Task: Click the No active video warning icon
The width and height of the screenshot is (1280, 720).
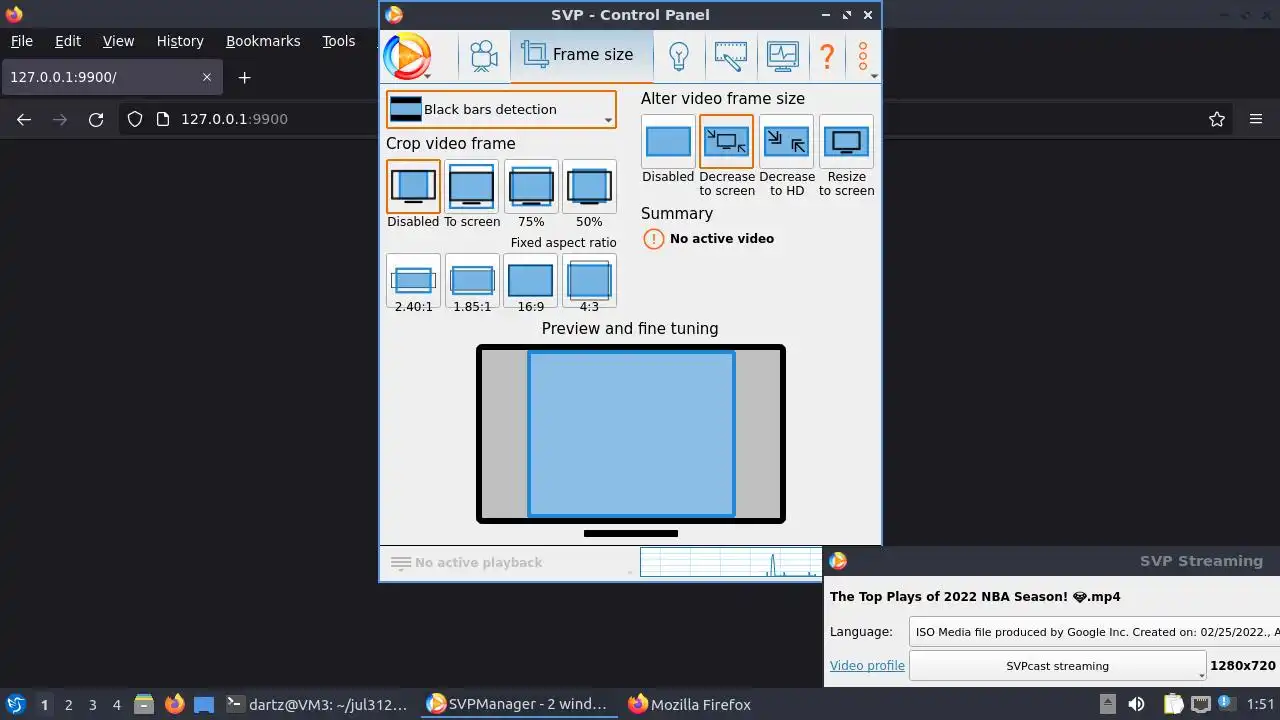Action: (653, 239)
